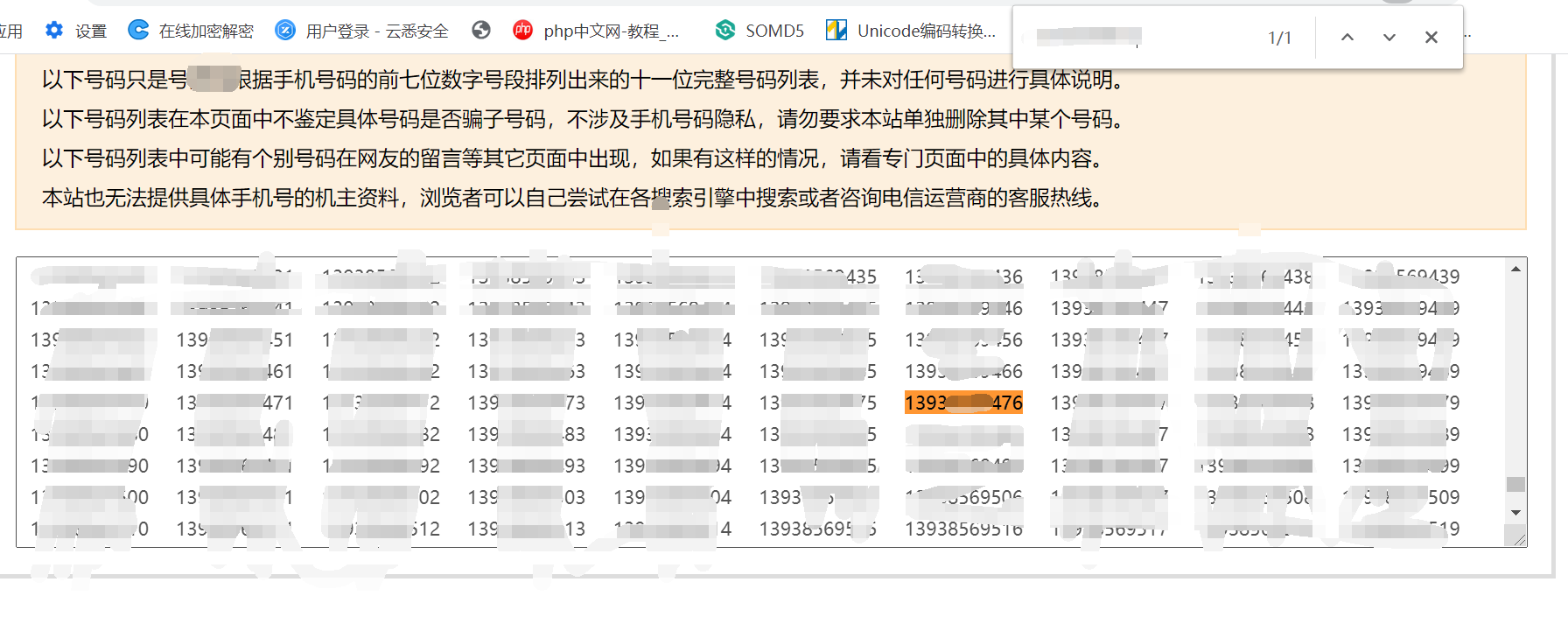The width and height of the screenshot is (1568, 631).
Task: Click the number list scroll-up arrow
Action: coord(1515,270)
